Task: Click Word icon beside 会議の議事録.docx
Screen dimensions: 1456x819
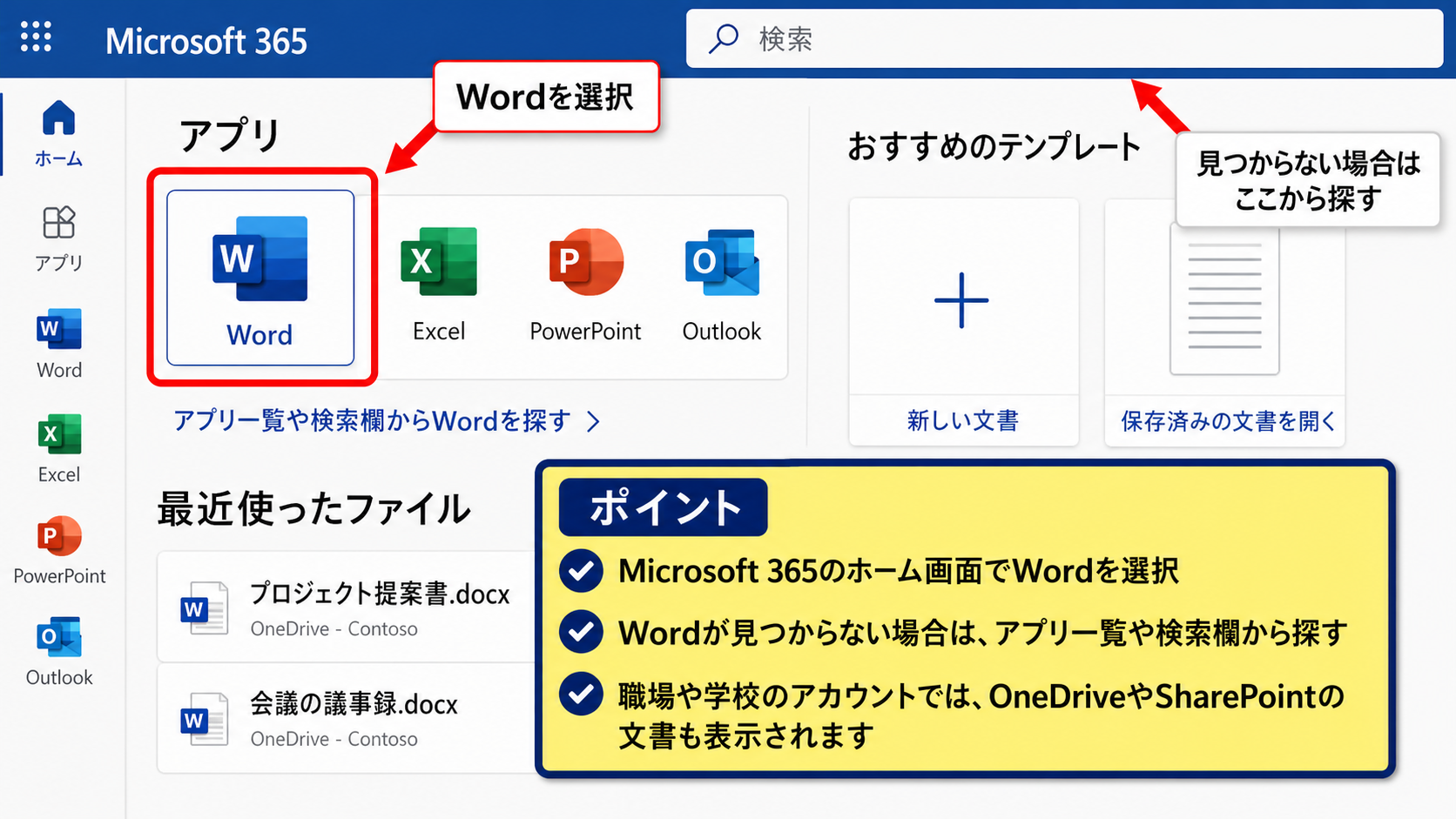Action: (204, 719)
